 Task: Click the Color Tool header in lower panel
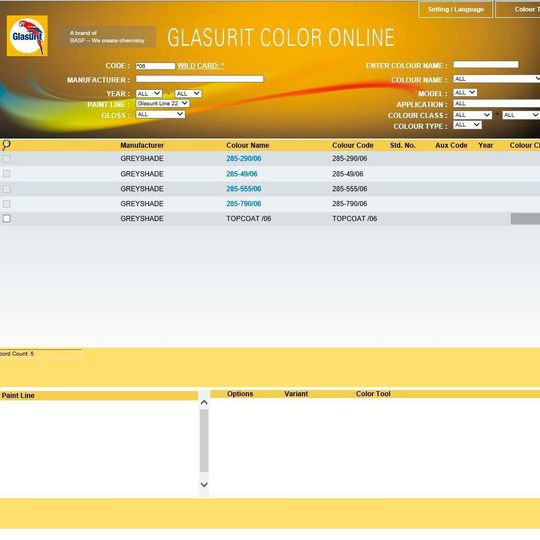coord(373,394)
